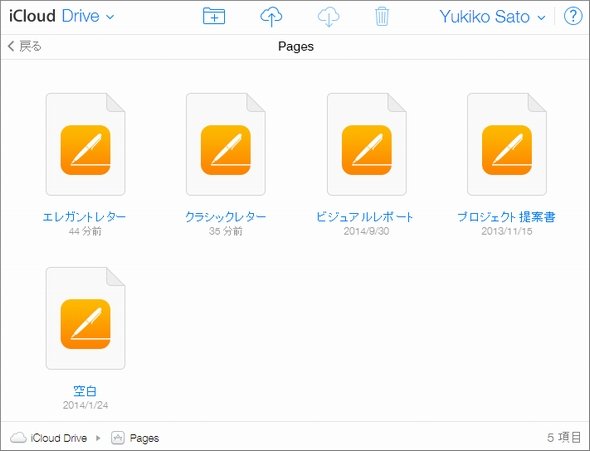Click the trash delete icon
The height and width of the screenshot is (451, 590).
(382, 17)
